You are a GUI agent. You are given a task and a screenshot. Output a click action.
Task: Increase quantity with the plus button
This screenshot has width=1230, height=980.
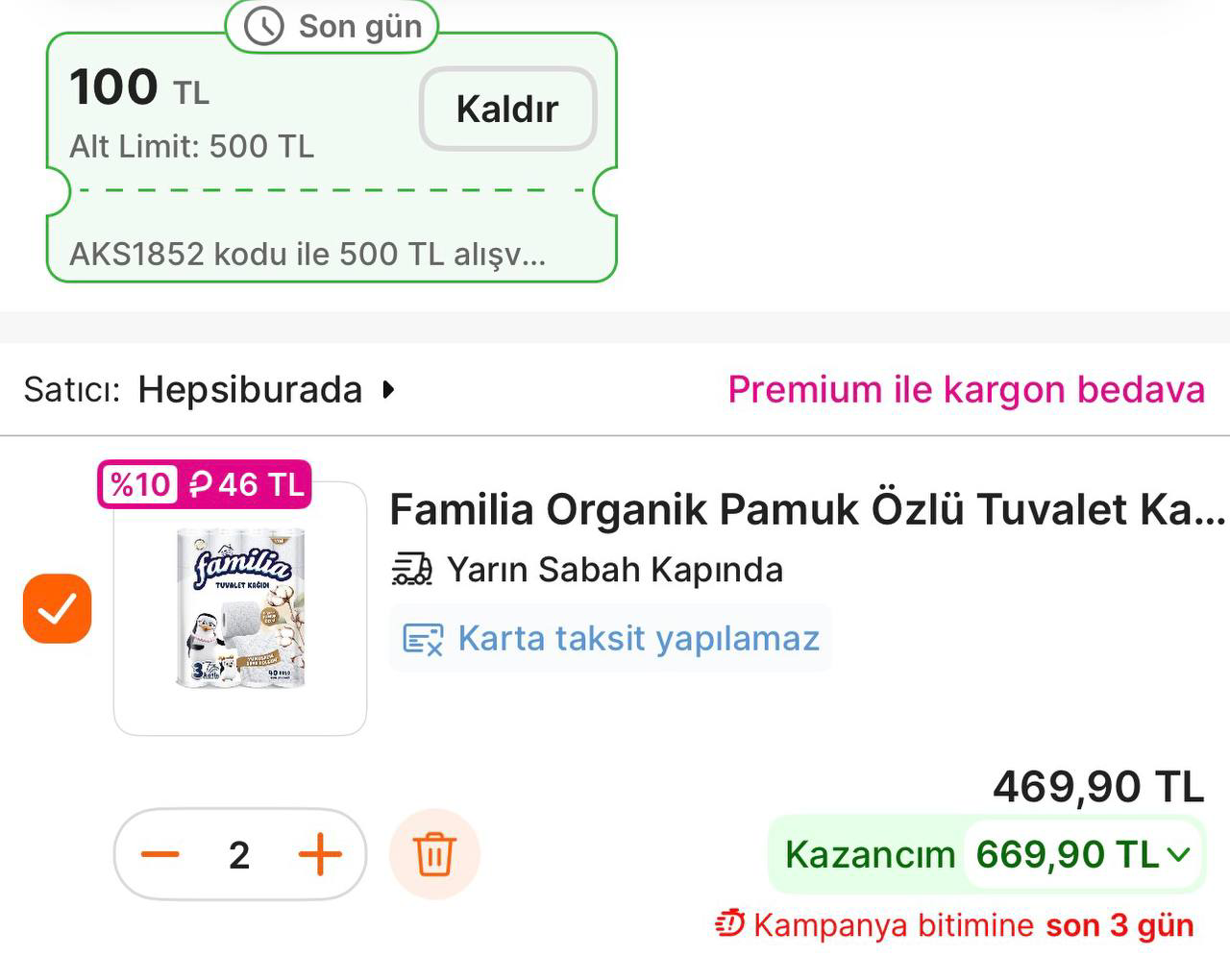(320, 854)
